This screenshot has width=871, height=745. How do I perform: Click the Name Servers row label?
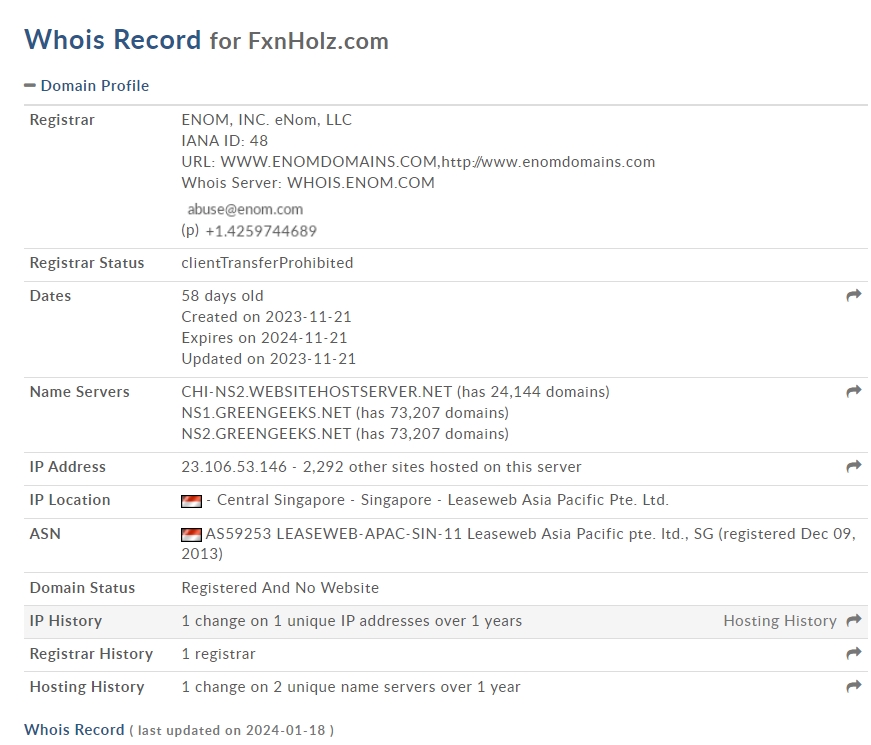(x=79, y=392)
